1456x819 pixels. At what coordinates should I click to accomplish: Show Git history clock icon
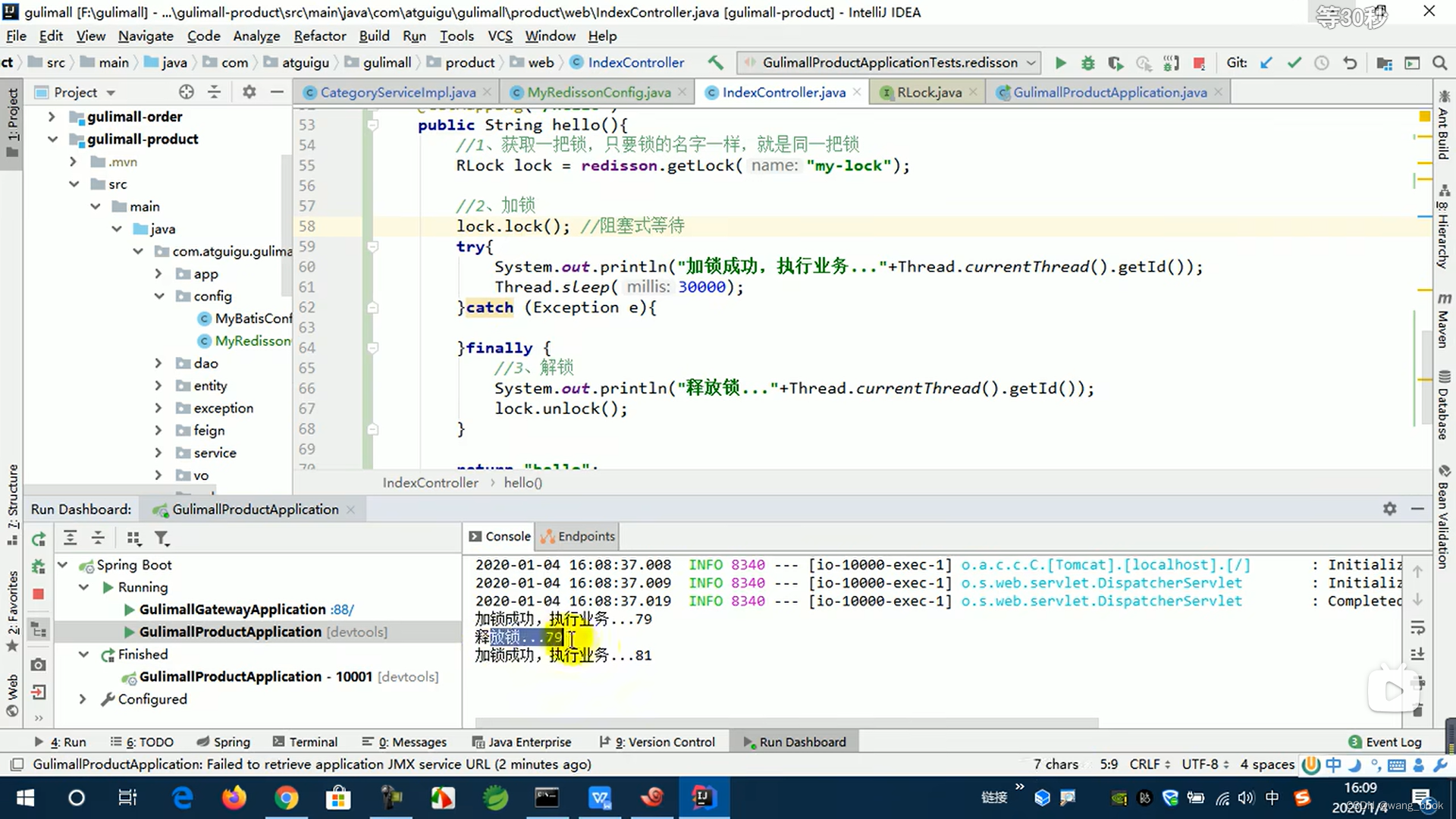1322,63
